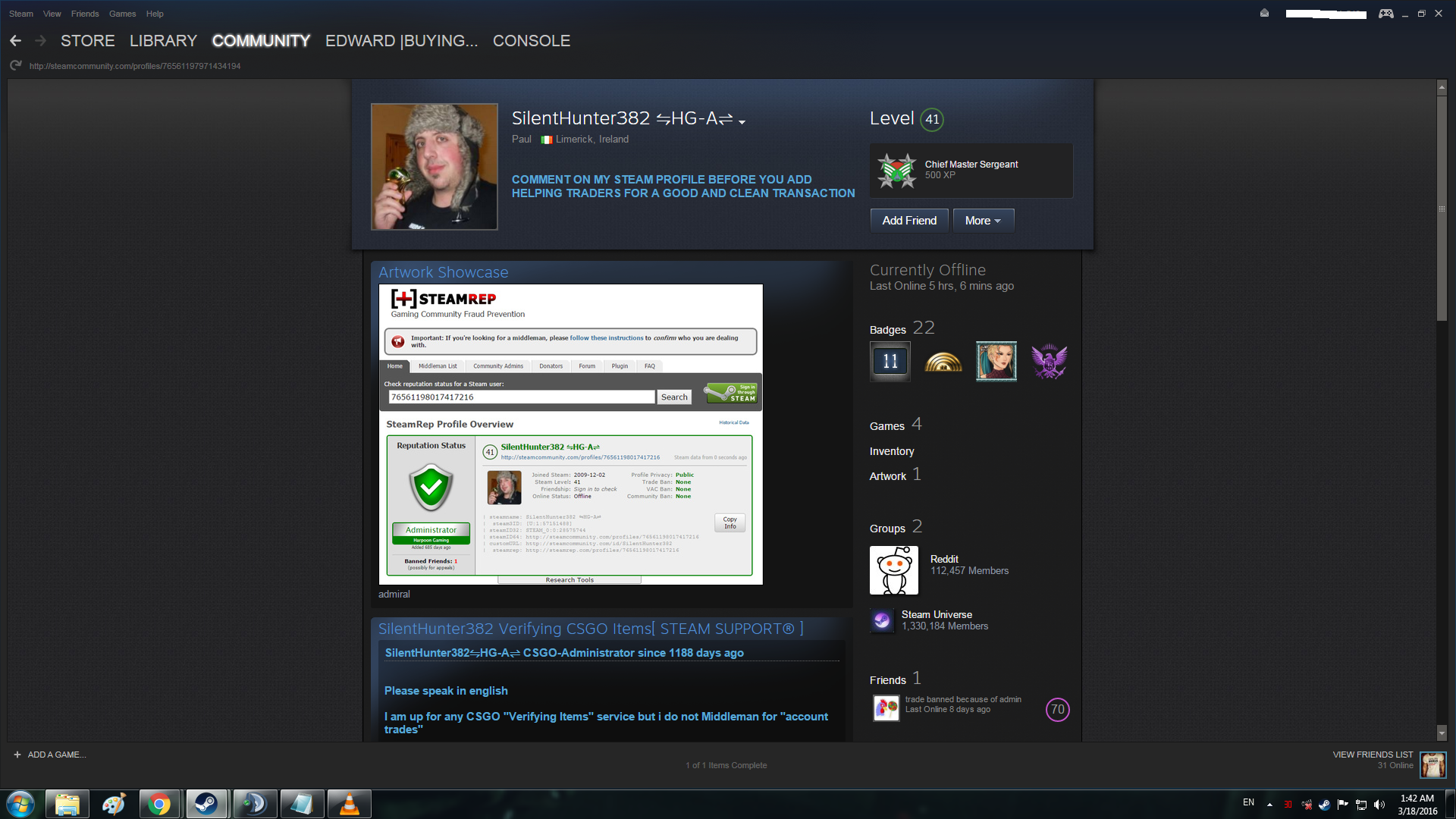Click the back navigation arrow
This screenshot has width=1456, height=819.
(x=15, y=41)
